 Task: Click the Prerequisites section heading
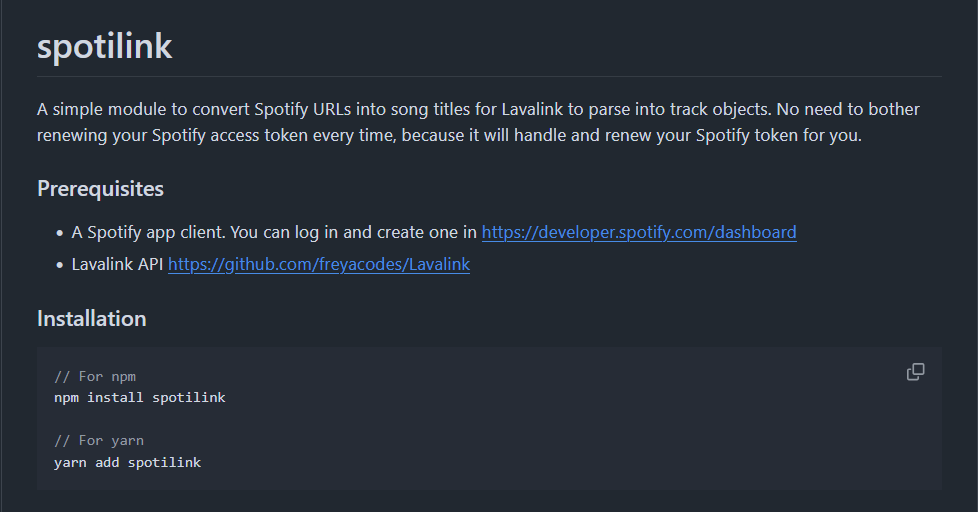100,188
